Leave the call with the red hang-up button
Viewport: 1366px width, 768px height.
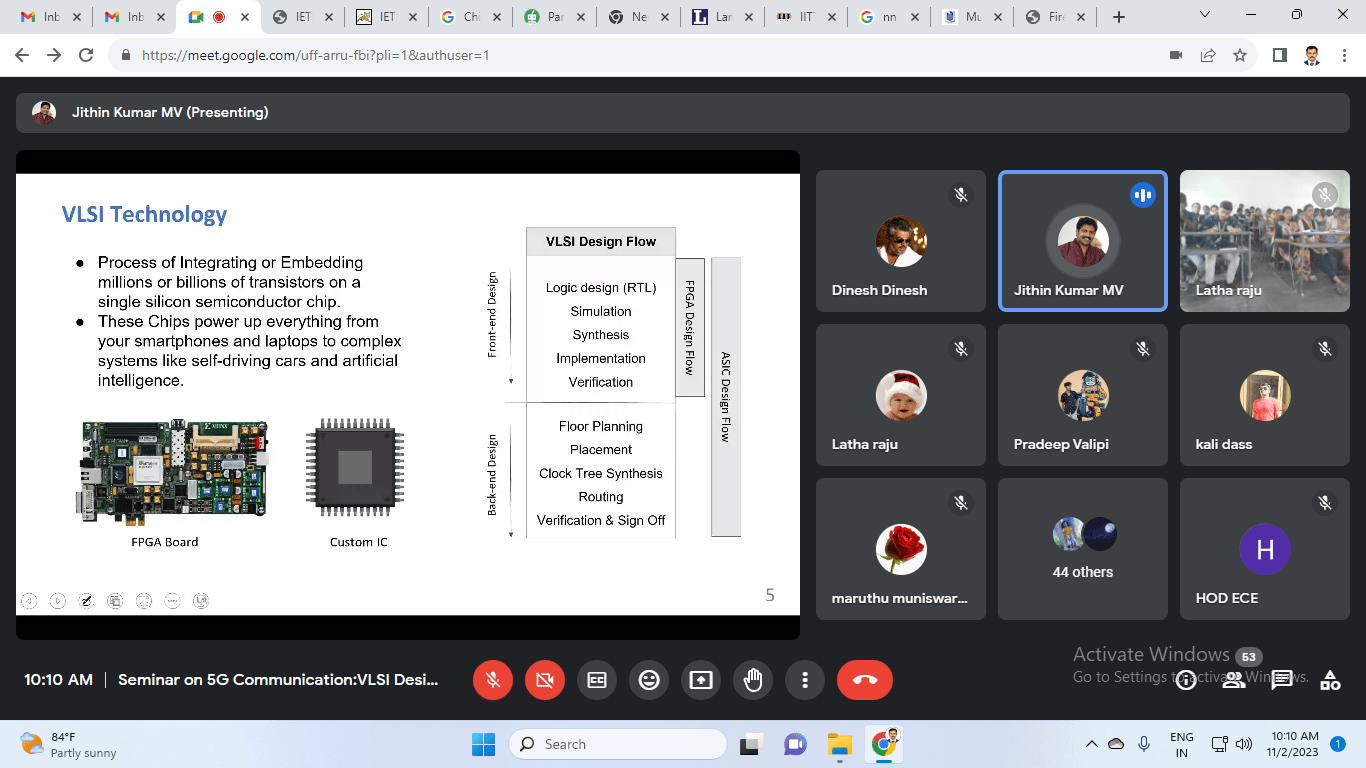tap(865, 680)
